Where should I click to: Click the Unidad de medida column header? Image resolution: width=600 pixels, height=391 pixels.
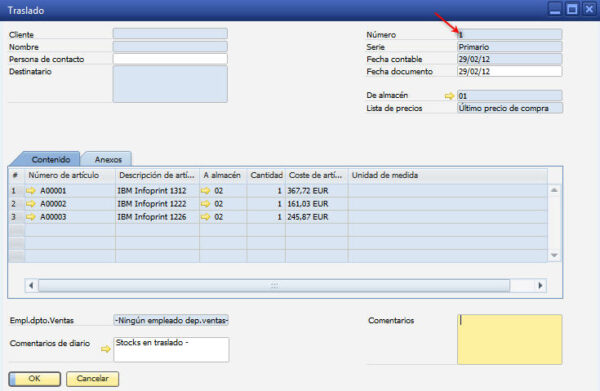448,175
